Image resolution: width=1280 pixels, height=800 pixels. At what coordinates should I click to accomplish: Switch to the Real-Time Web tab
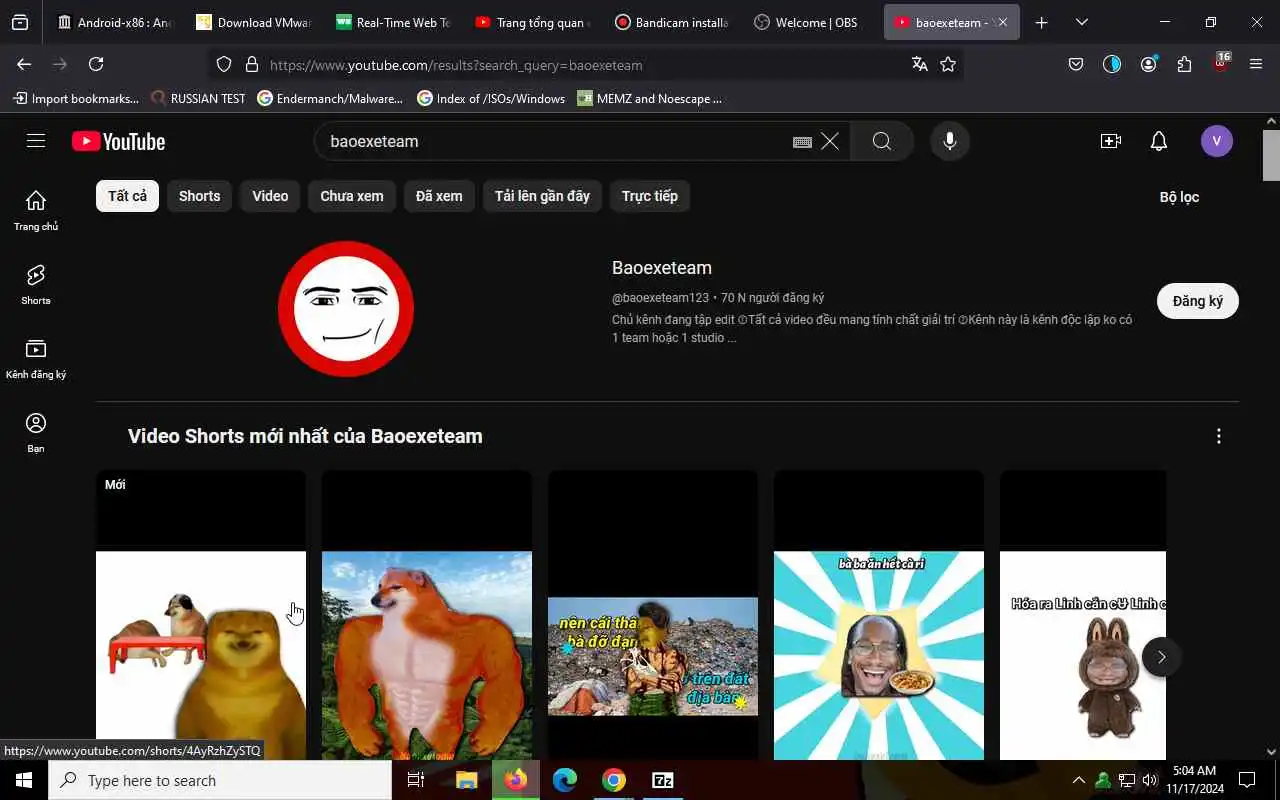393,22
